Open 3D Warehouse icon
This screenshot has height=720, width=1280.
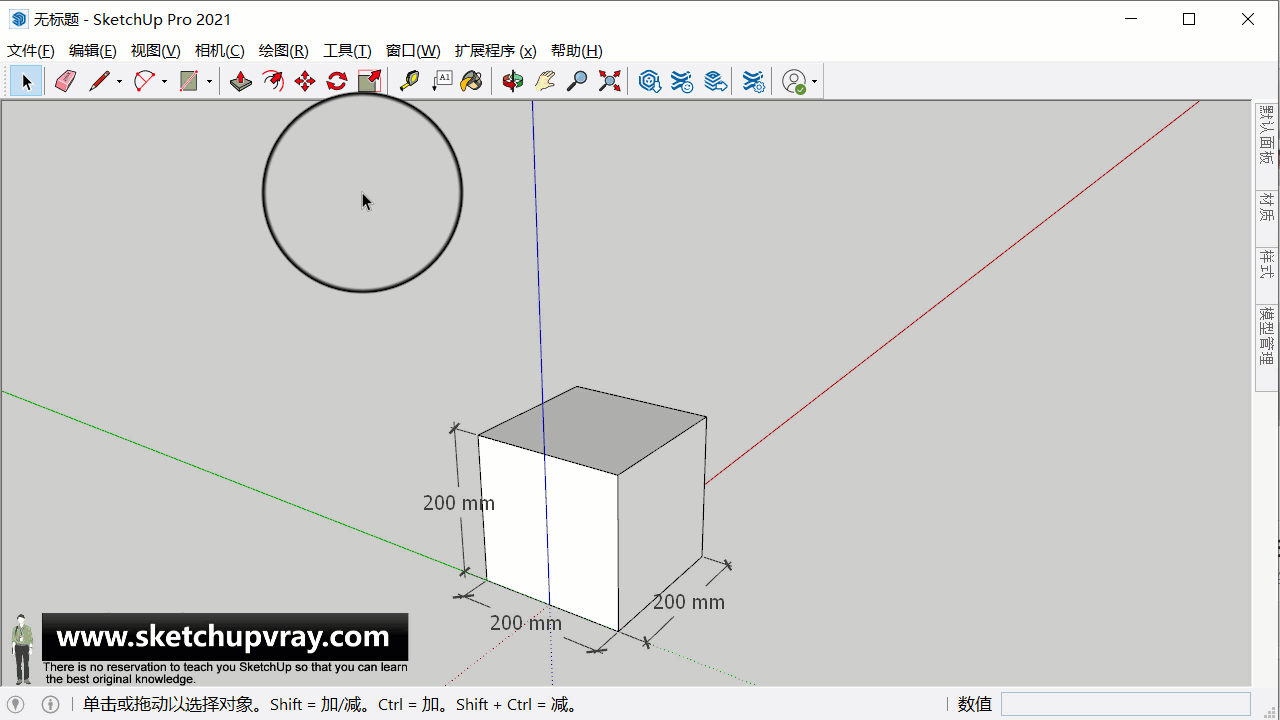tap(650, 82)
